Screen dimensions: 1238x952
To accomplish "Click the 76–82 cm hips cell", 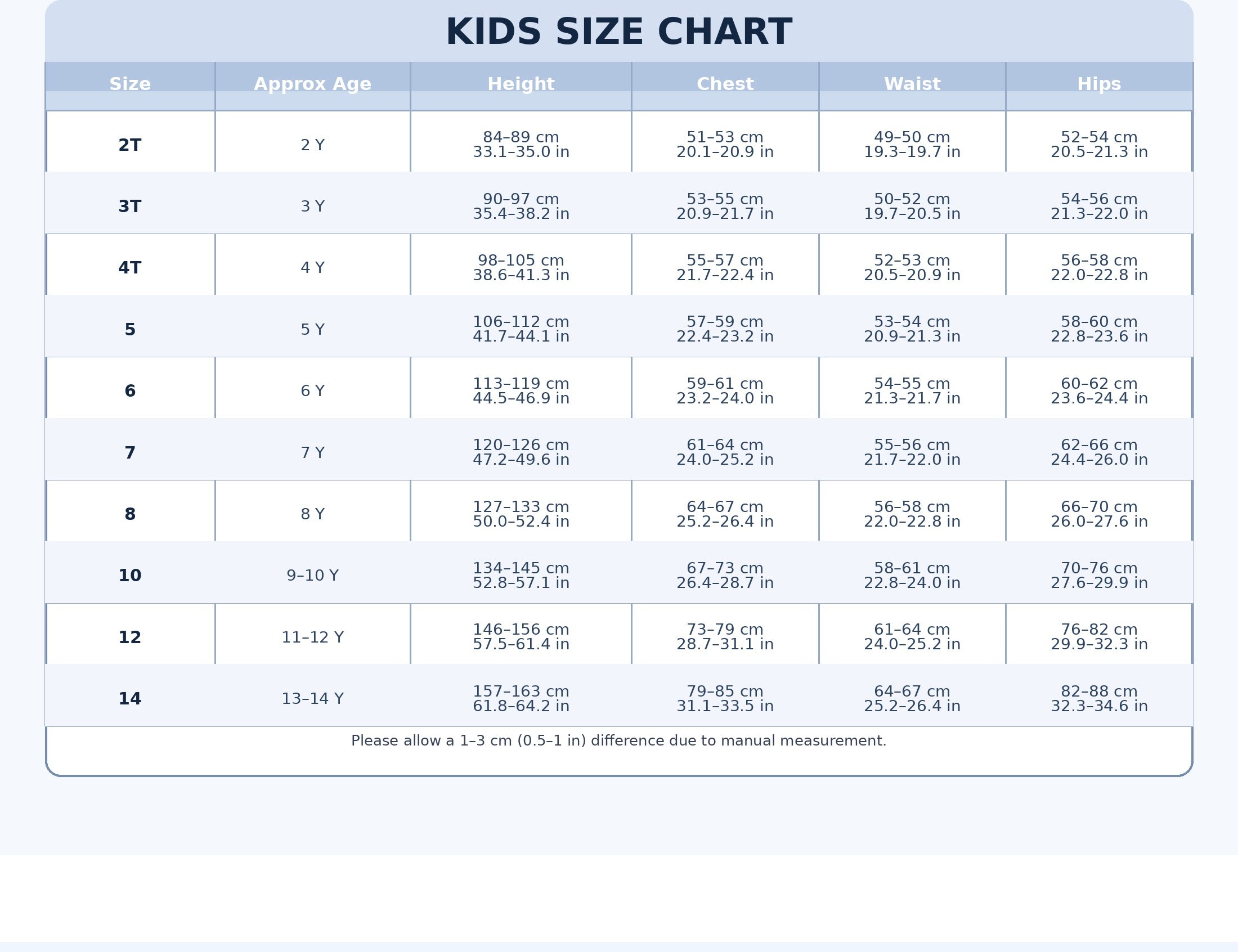I will point(1098,636).
